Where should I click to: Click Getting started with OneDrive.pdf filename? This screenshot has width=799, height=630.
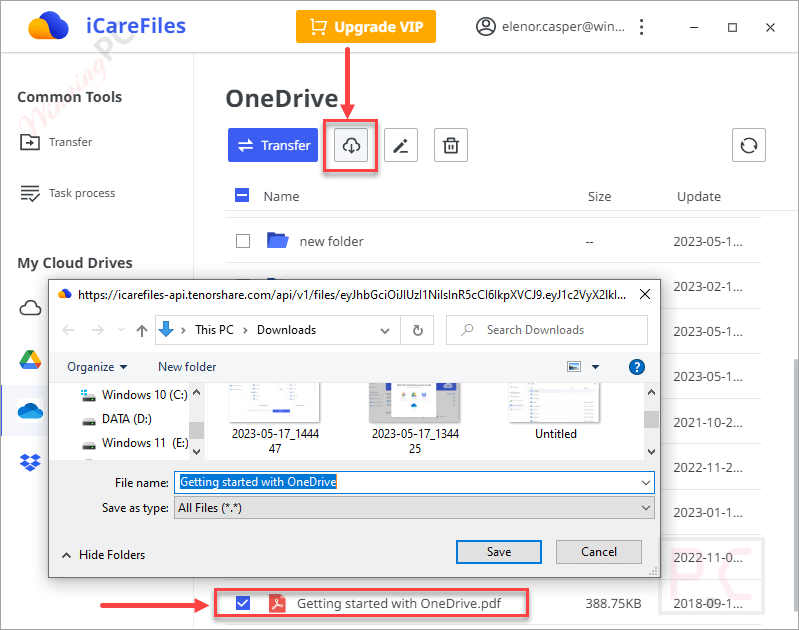point(399,603)
